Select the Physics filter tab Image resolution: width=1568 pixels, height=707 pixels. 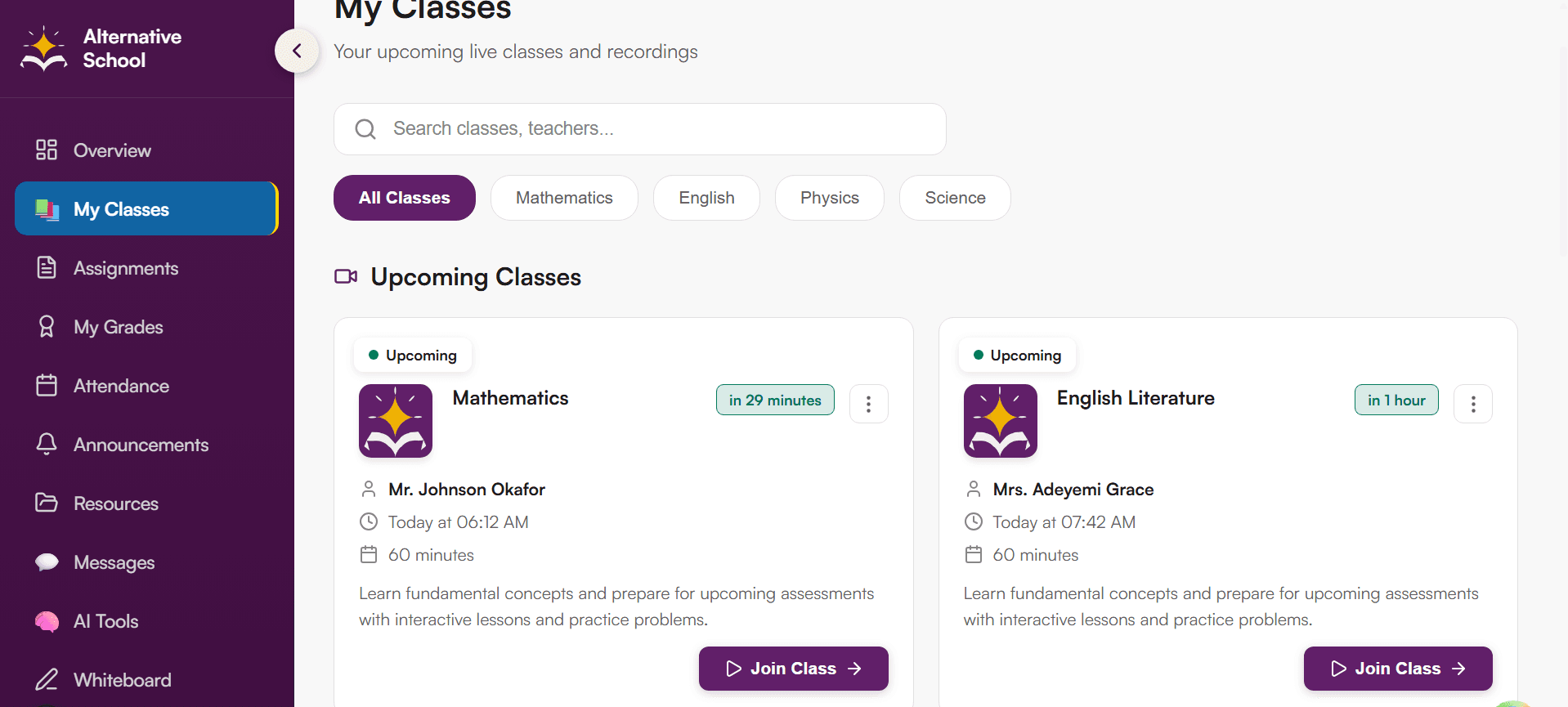click(x=829, y=197)
